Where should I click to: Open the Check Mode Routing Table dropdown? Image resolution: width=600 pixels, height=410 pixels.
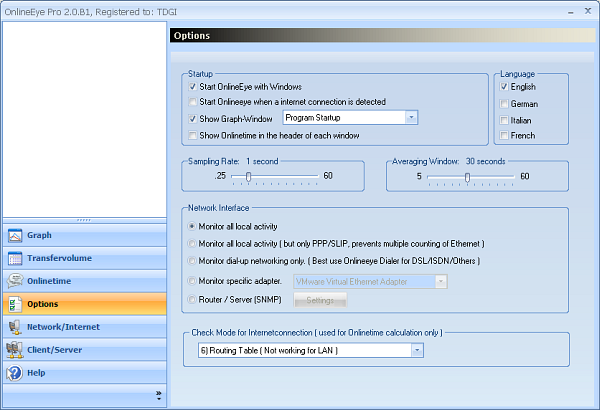[417, 350]
